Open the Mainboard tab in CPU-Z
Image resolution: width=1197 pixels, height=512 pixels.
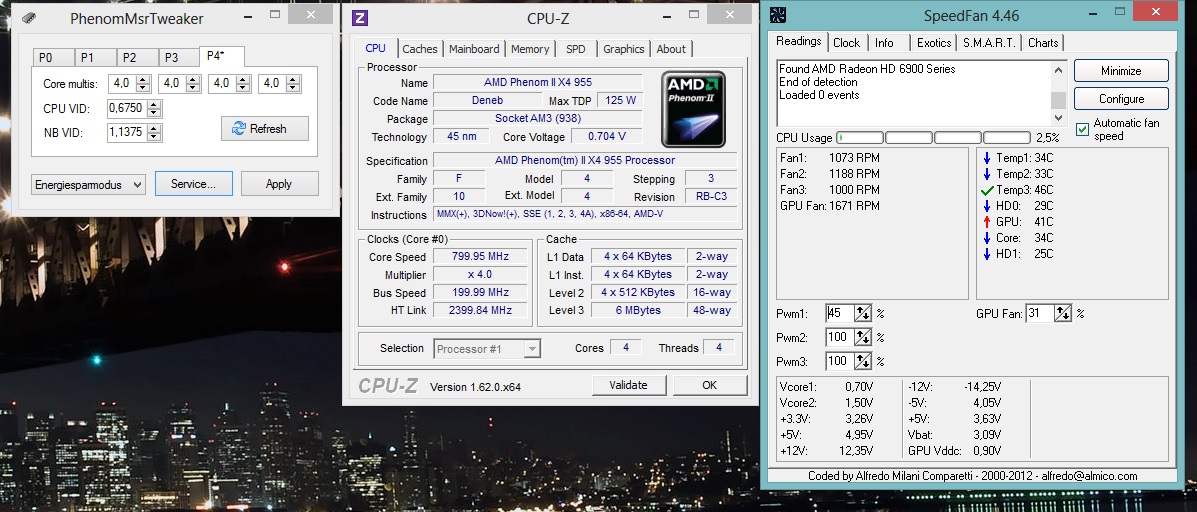click(474, 49)
